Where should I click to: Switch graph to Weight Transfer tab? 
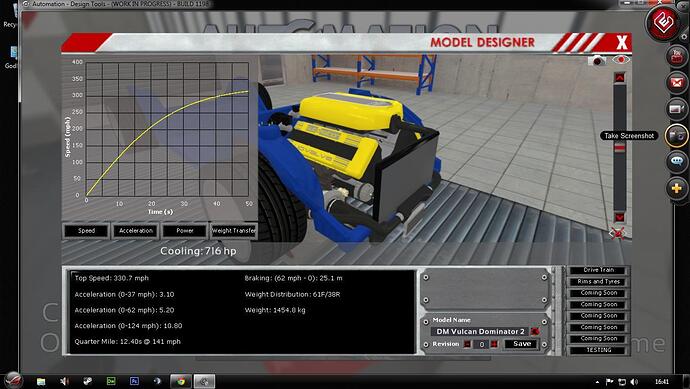(234, 231)
